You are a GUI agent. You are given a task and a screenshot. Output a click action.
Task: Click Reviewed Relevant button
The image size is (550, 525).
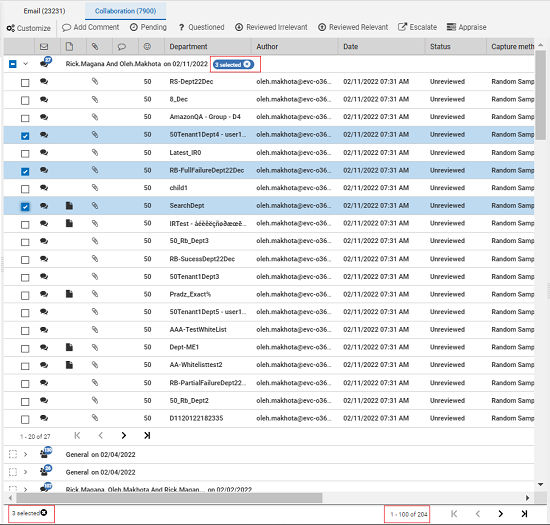353,27
